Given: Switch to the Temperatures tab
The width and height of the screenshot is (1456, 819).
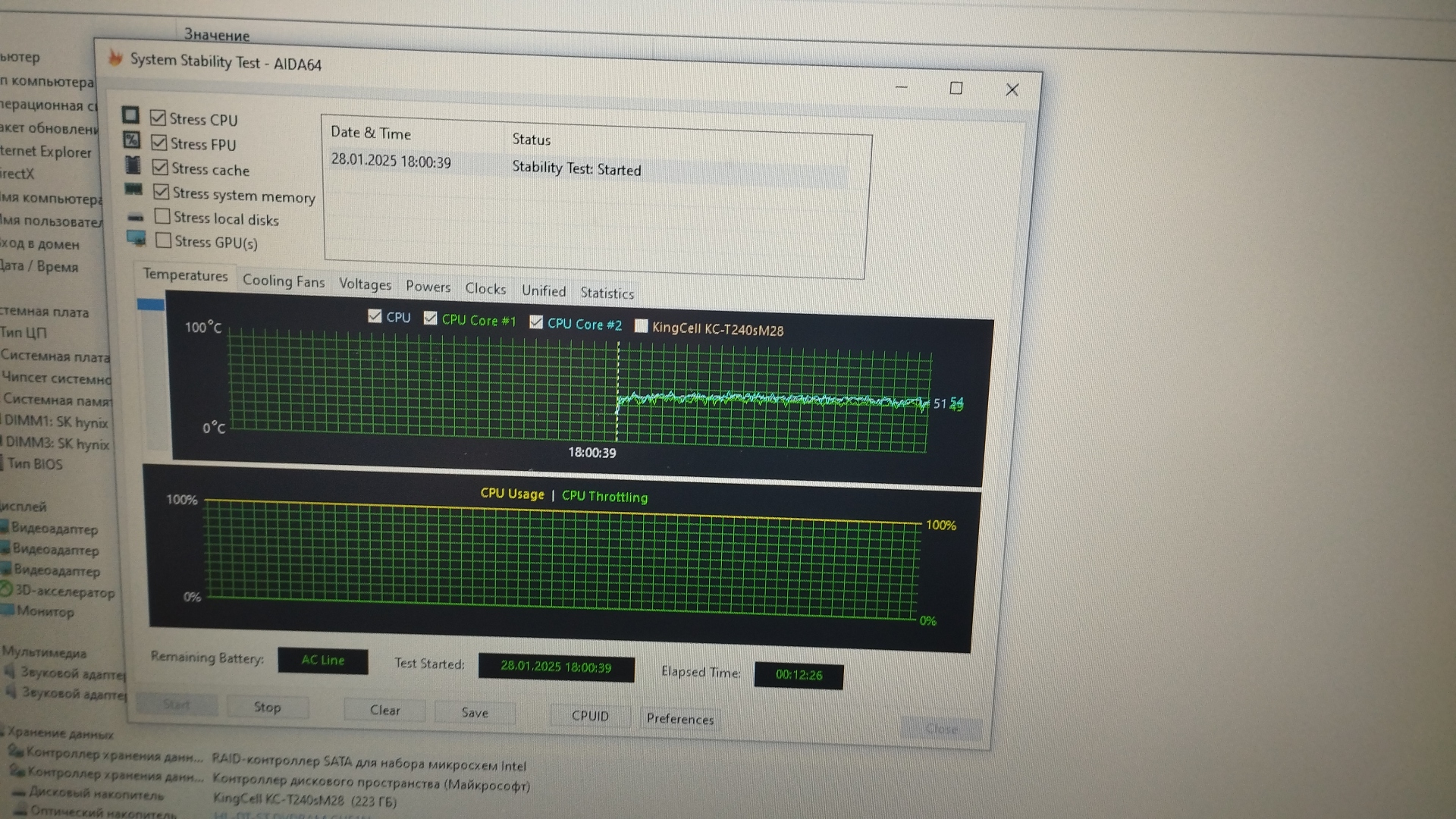Looking at the screenshot, I should pos(185,275).
